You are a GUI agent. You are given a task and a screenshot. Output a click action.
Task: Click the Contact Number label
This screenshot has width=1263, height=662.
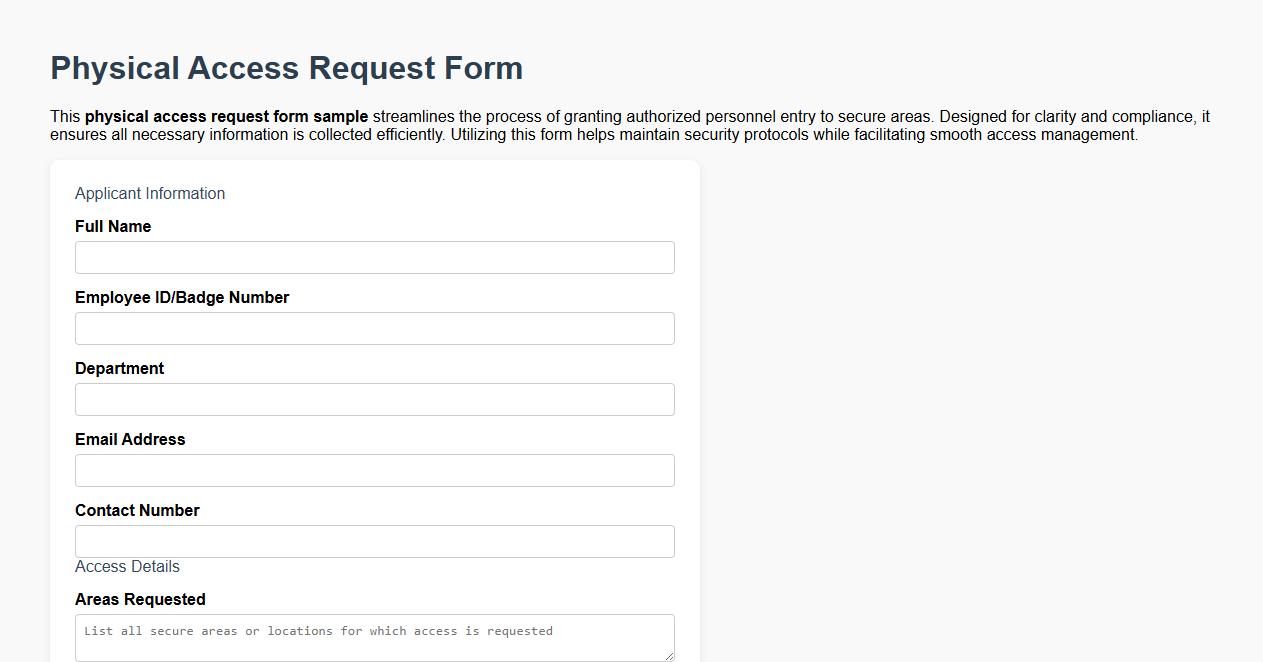pos(137,510)
